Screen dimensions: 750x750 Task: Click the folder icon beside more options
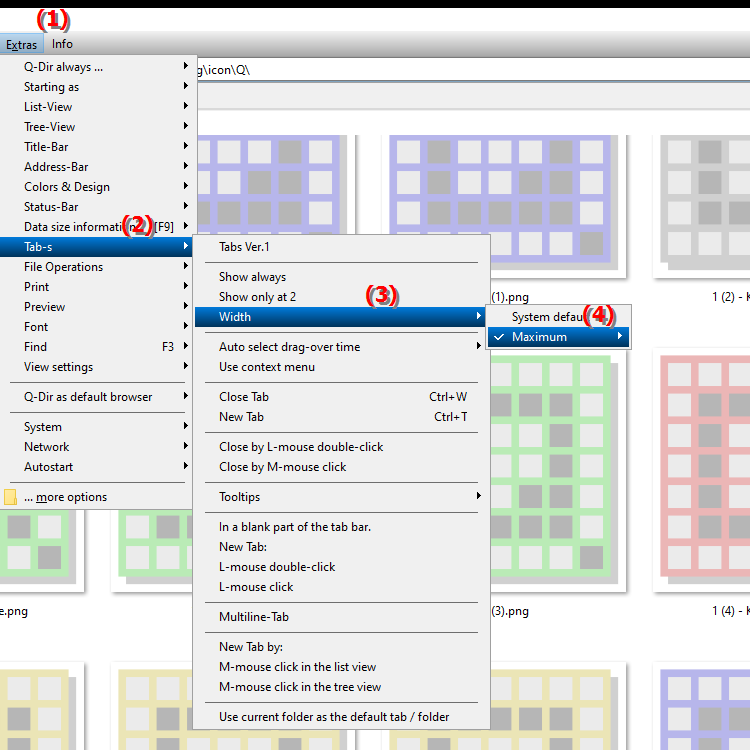click(11, 497)
